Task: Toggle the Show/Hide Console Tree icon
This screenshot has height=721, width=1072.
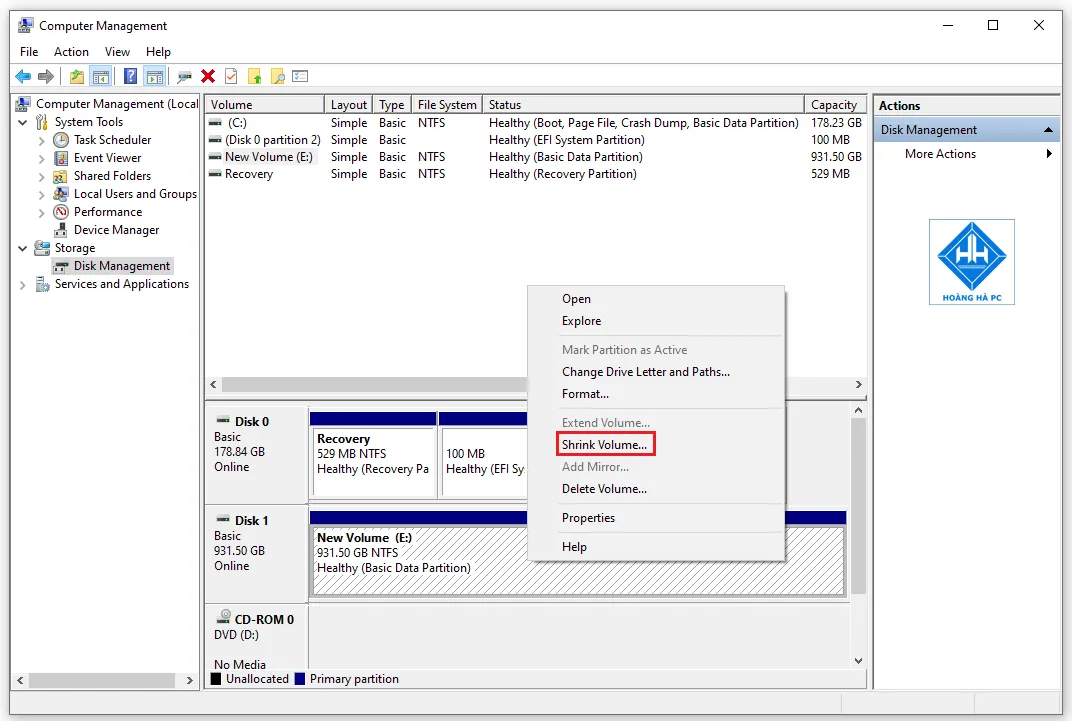Action: [x=101, y=77]
